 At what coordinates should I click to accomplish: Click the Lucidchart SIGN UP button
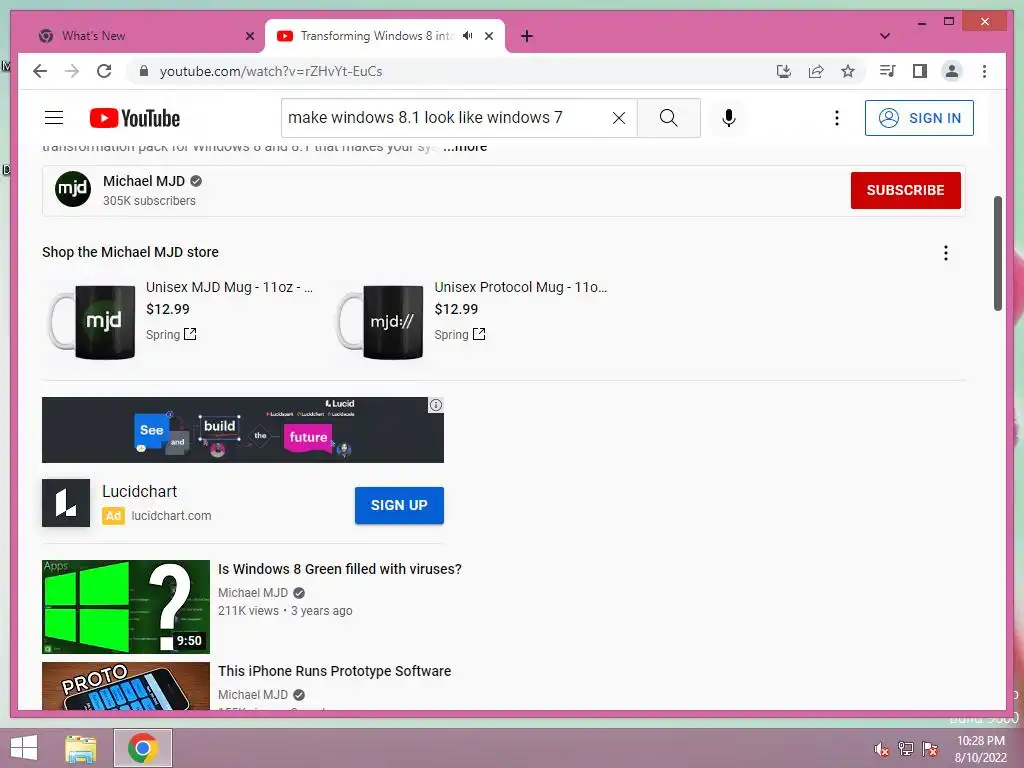click(x=399, y=505)
